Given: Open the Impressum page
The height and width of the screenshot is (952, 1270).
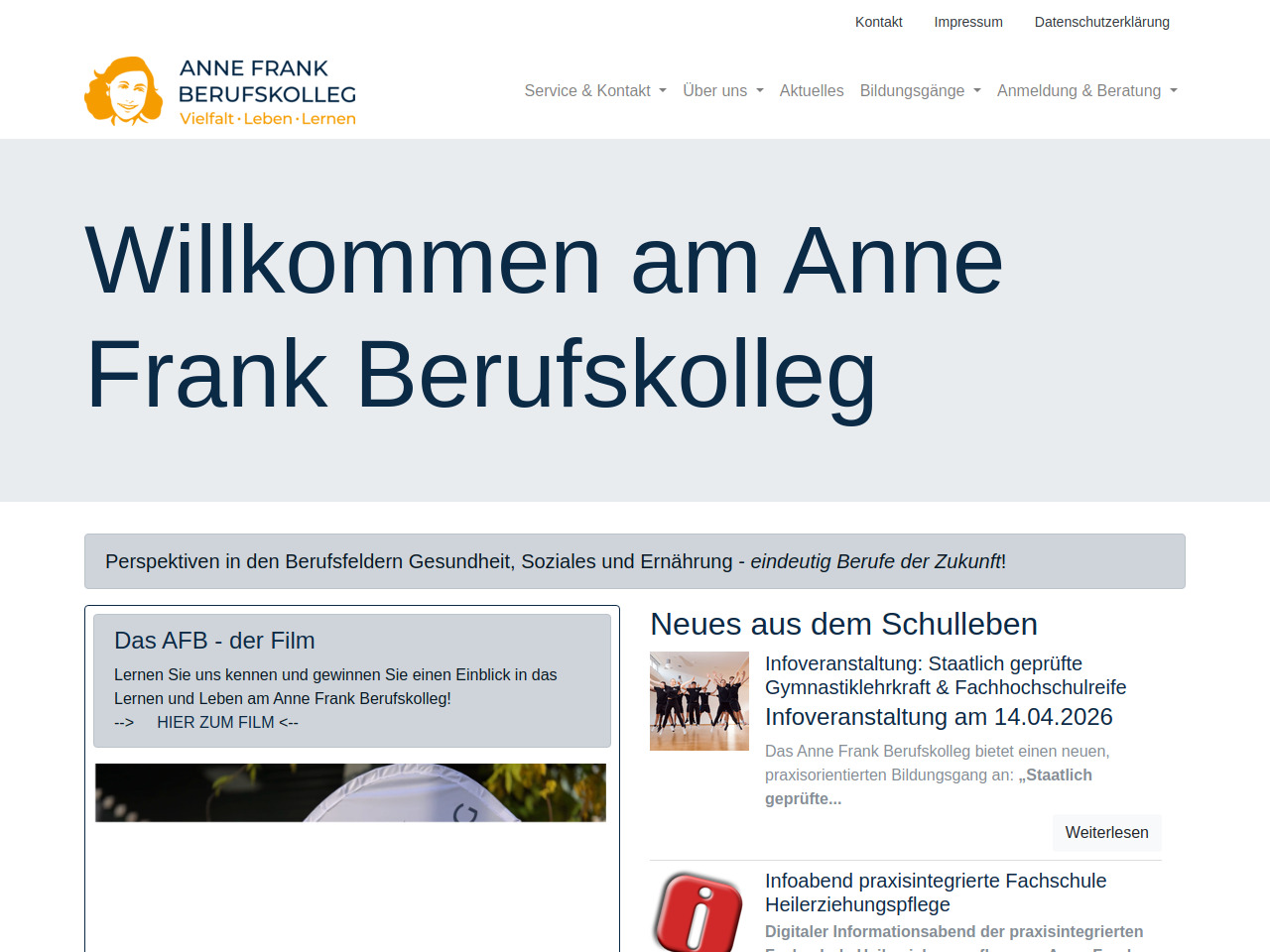Looking at the screenshot, I should click(x=968, y=22).
